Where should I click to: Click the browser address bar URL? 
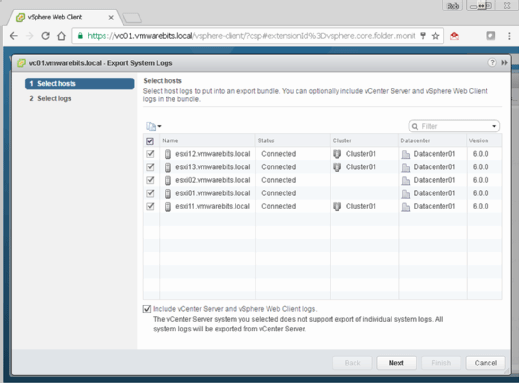pyautogui.click(x=251, y=36)
